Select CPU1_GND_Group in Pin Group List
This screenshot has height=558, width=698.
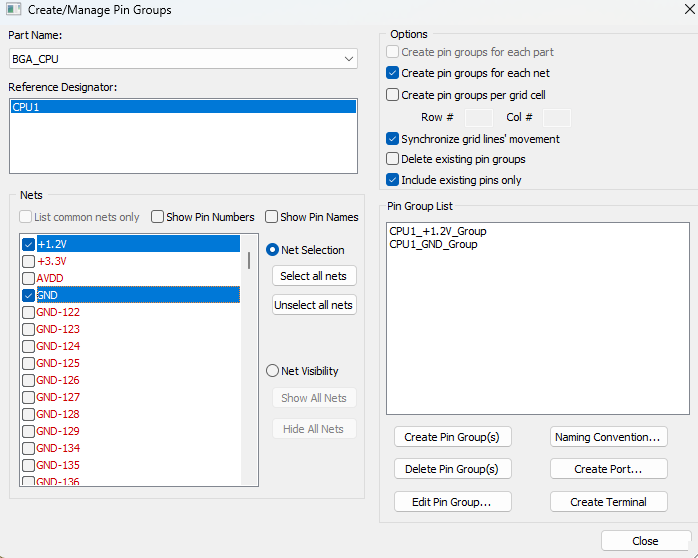click(433, 244)
